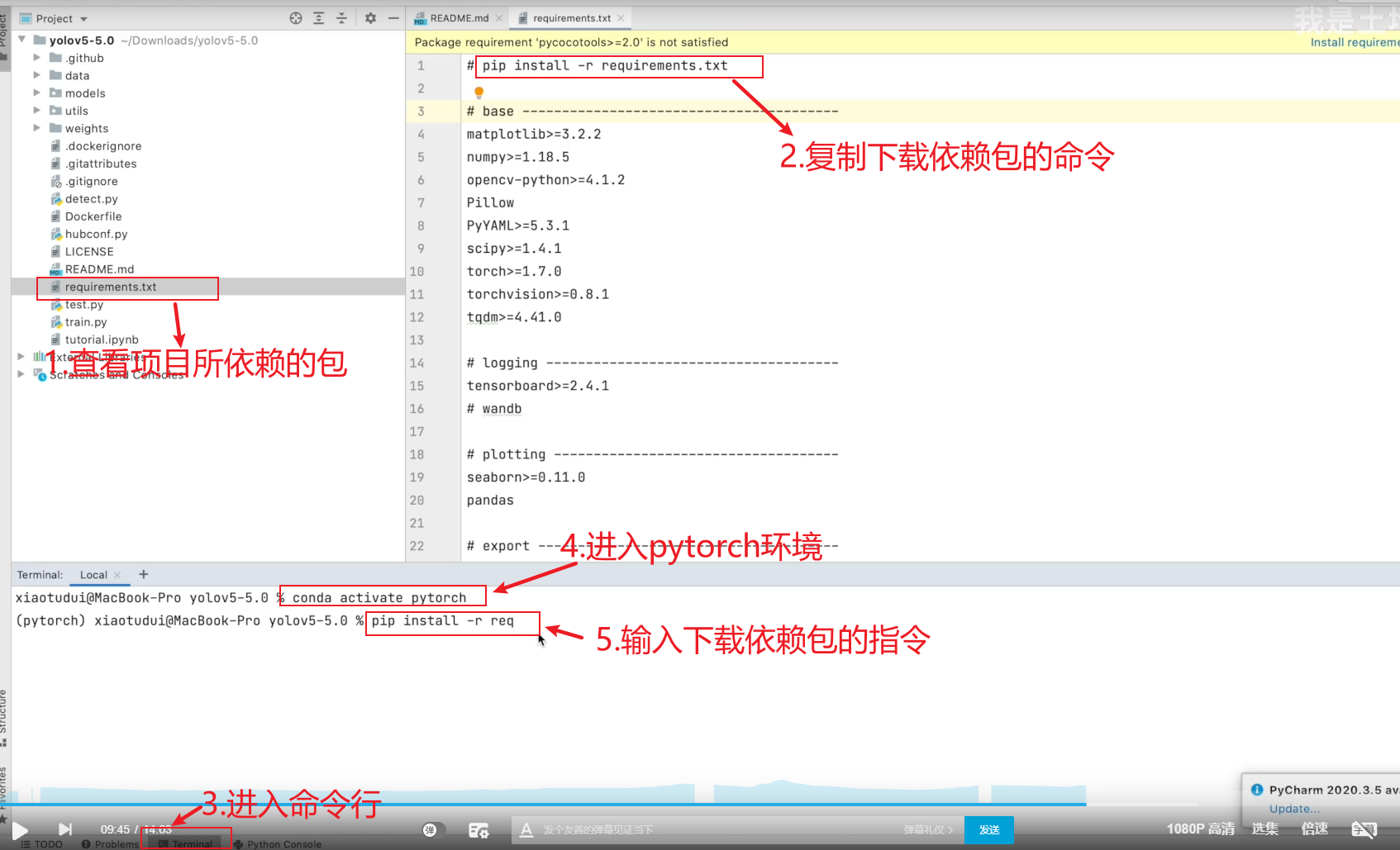Close the Local terminal session tab

tap(117, 575)
